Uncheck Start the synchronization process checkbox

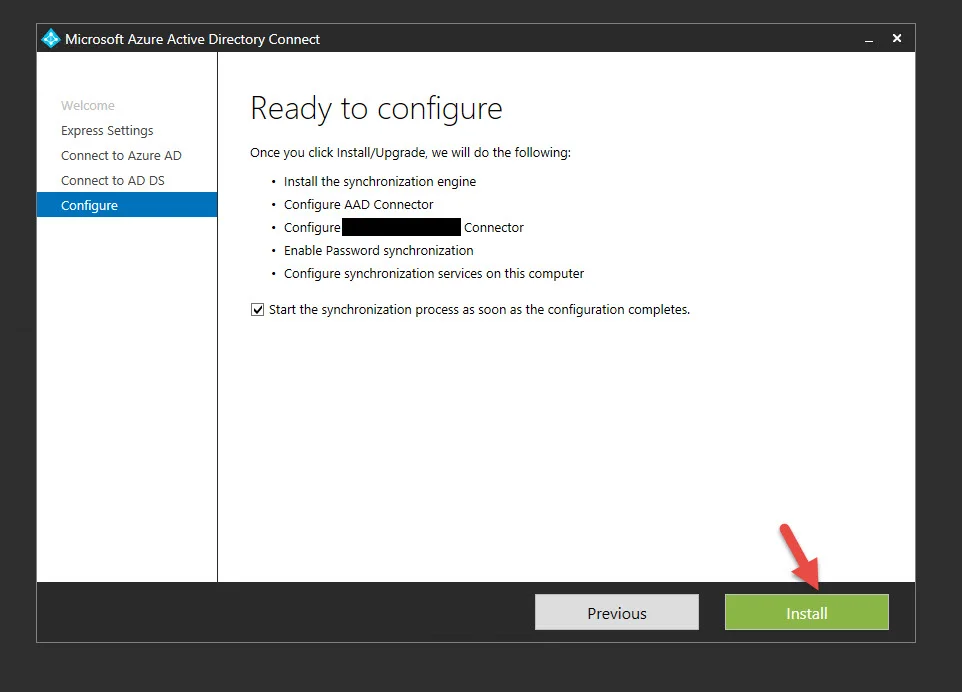[257, 310]
